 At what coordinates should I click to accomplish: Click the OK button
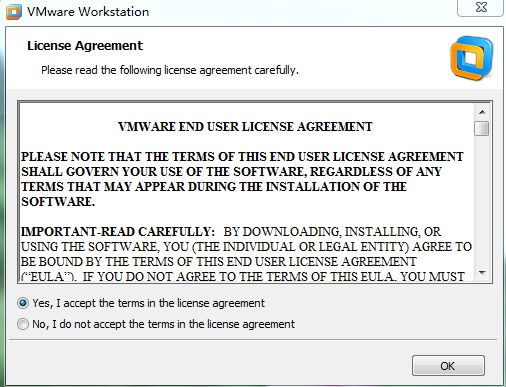point(448,366)
